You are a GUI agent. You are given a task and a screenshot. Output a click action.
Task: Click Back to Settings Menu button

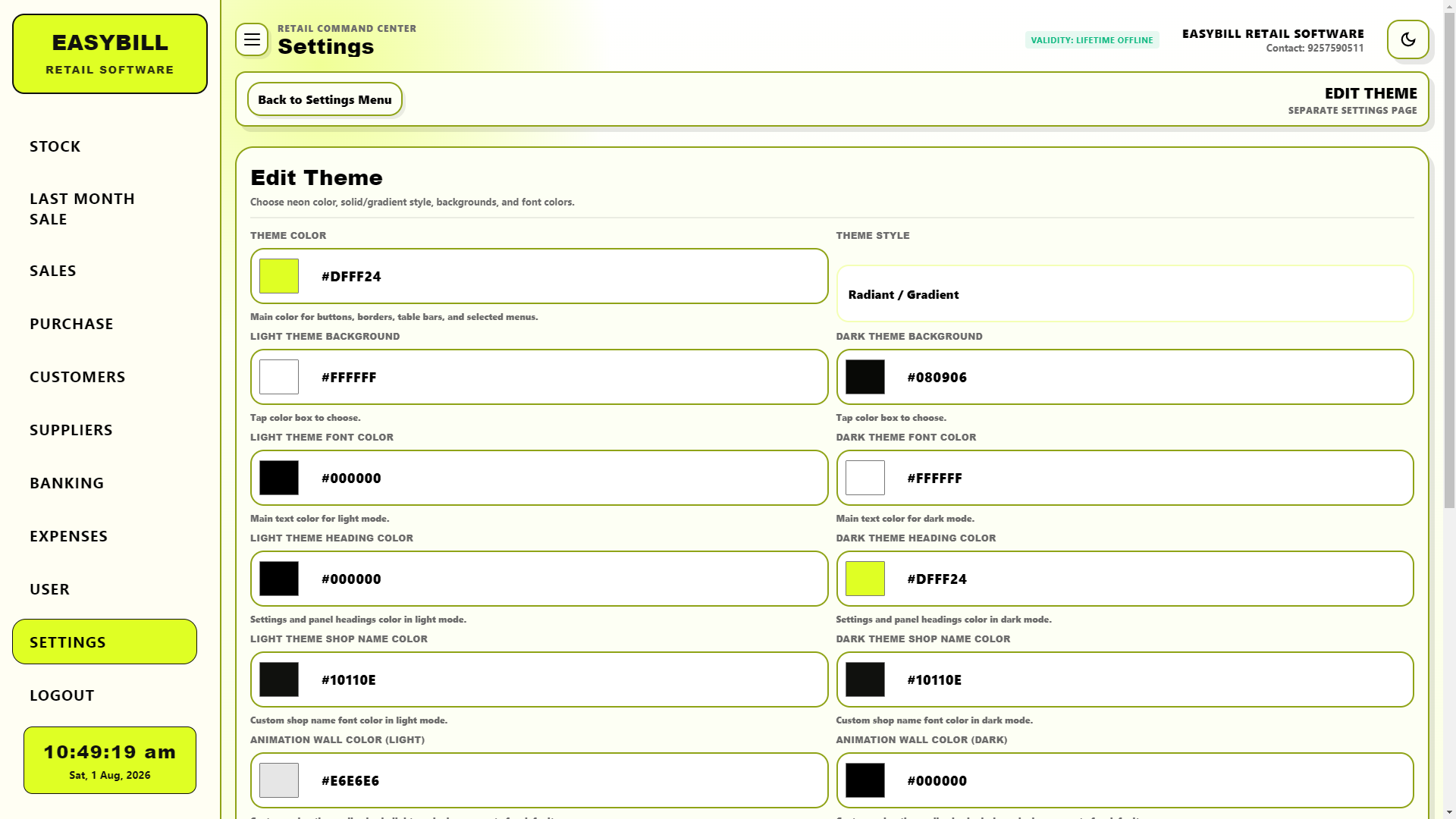[325, 99]
